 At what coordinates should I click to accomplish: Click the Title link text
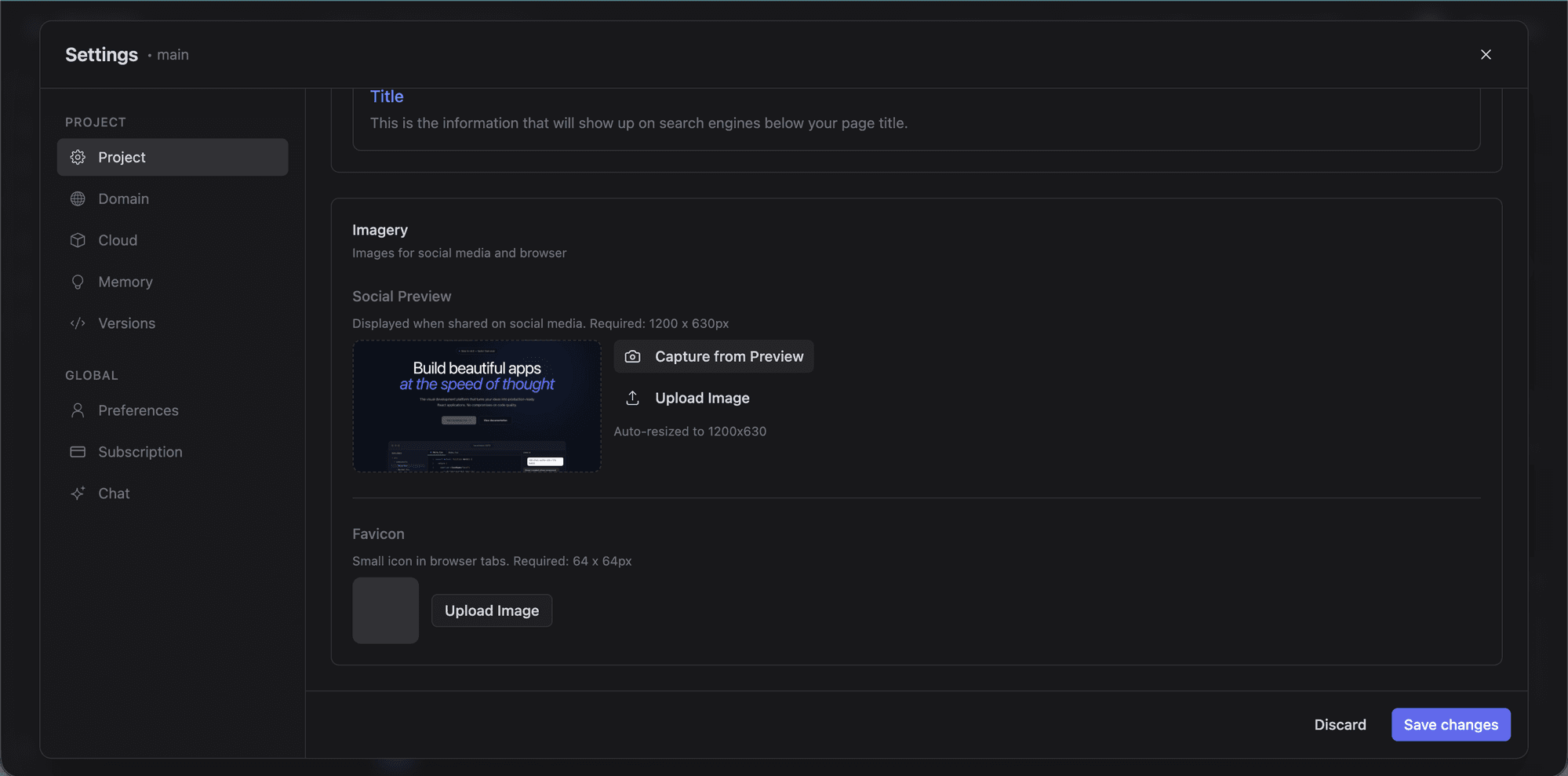(x=387, y=97)
